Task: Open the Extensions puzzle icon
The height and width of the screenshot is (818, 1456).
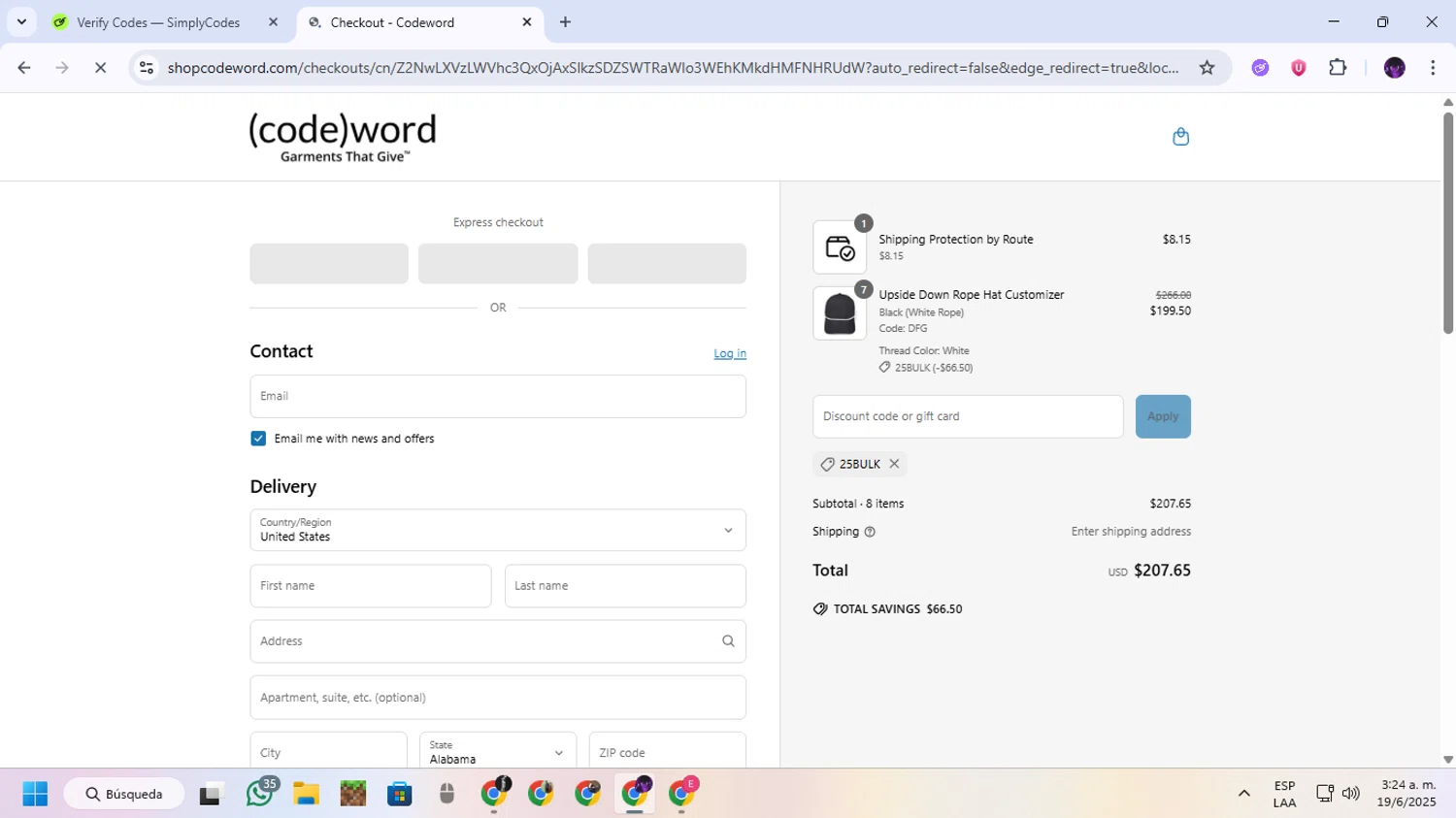Action: click(1338, 68)
